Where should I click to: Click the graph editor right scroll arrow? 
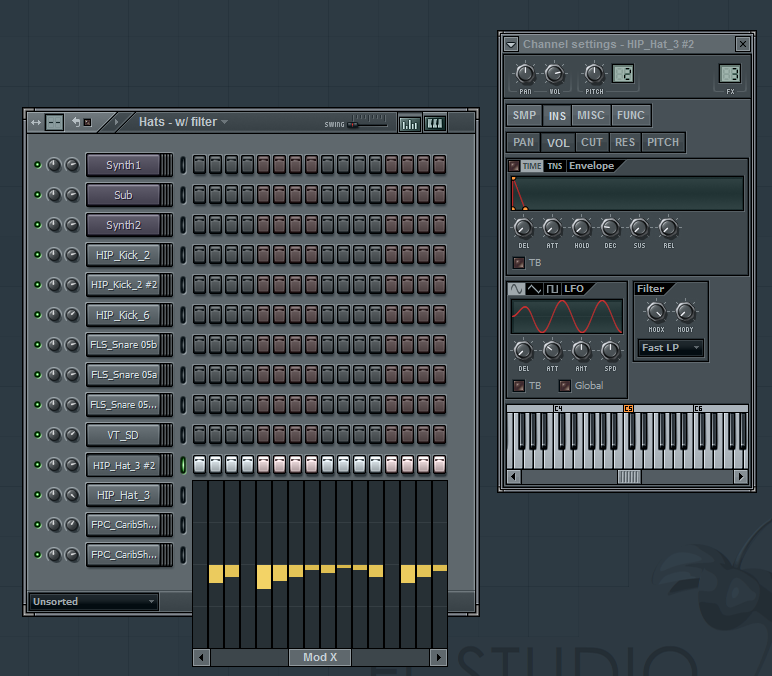click(439, 657)
